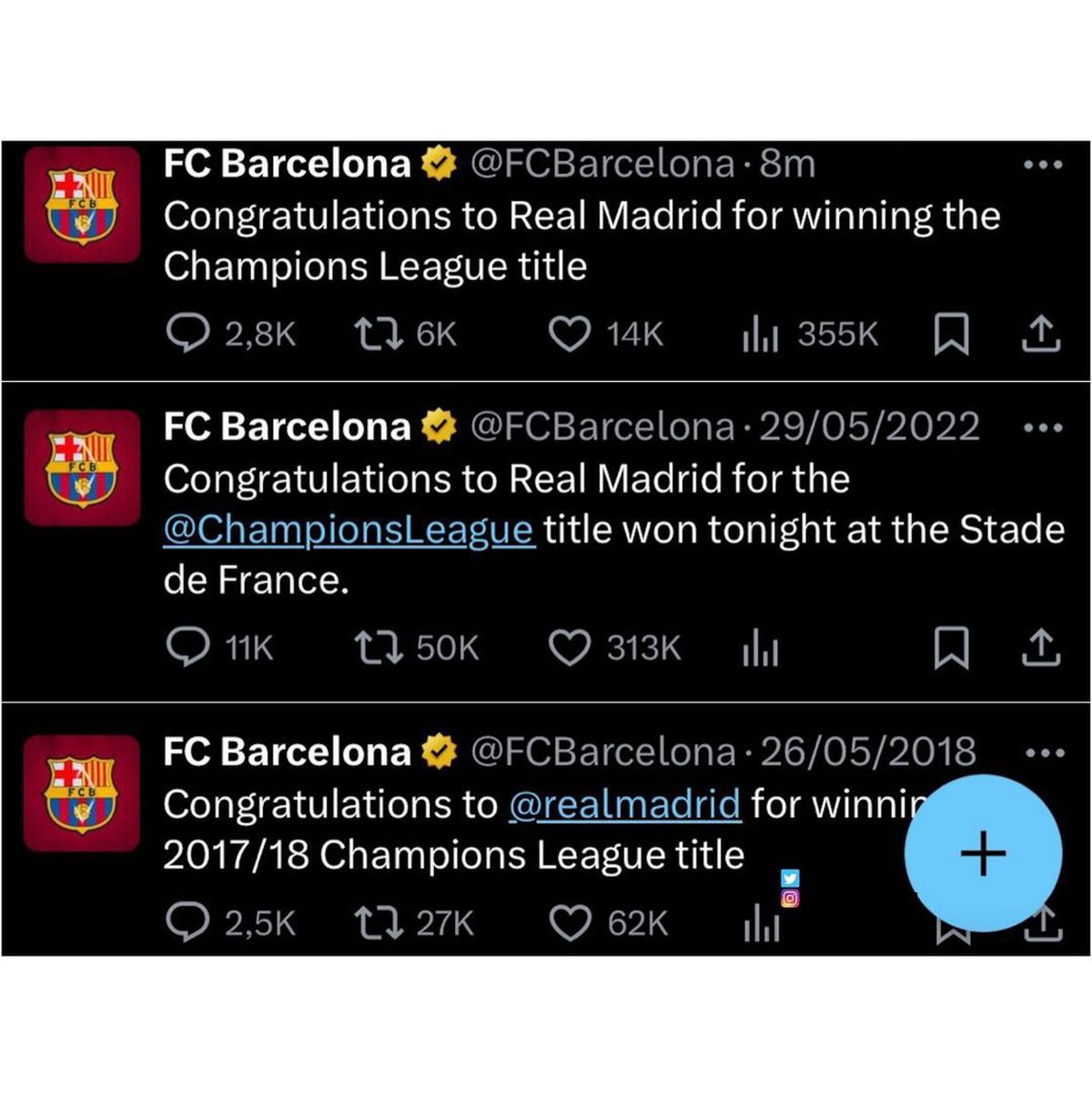Click FC Barcelona's verified badge

pos(440,163)
